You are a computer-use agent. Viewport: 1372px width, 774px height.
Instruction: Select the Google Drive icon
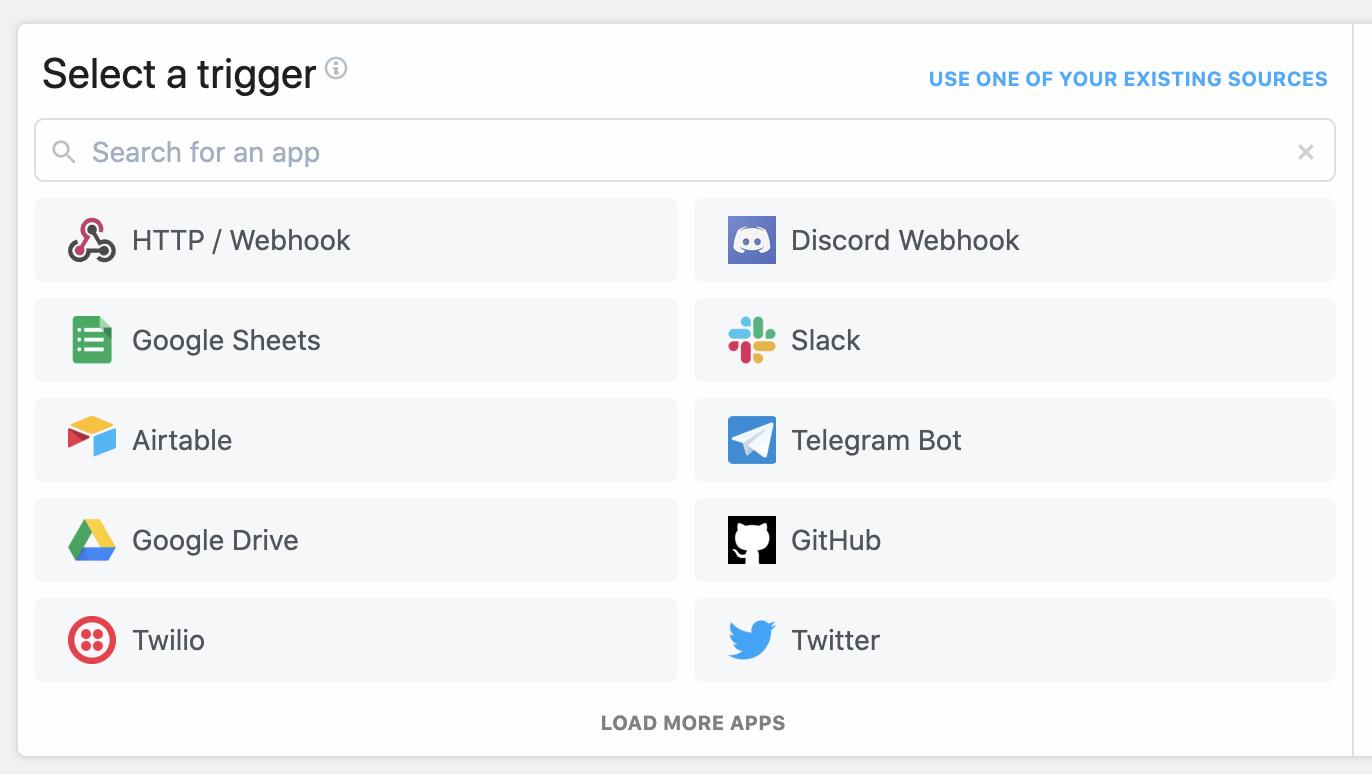click(91, 540)
